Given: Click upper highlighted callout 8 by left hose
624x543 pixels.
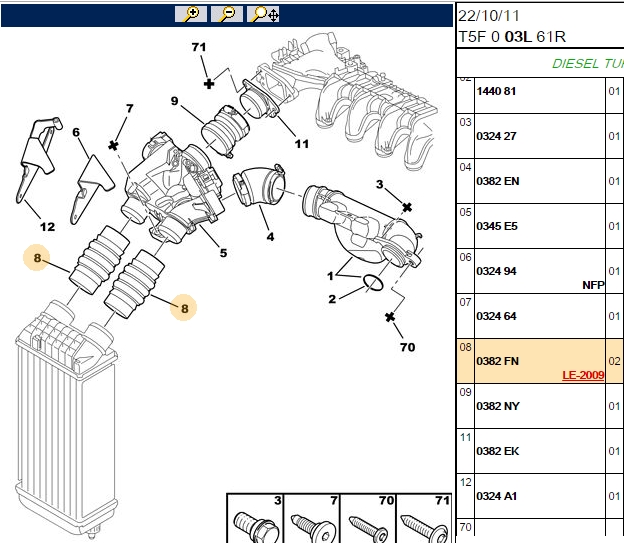Looking at the screenshot, I should click(37, 258).
